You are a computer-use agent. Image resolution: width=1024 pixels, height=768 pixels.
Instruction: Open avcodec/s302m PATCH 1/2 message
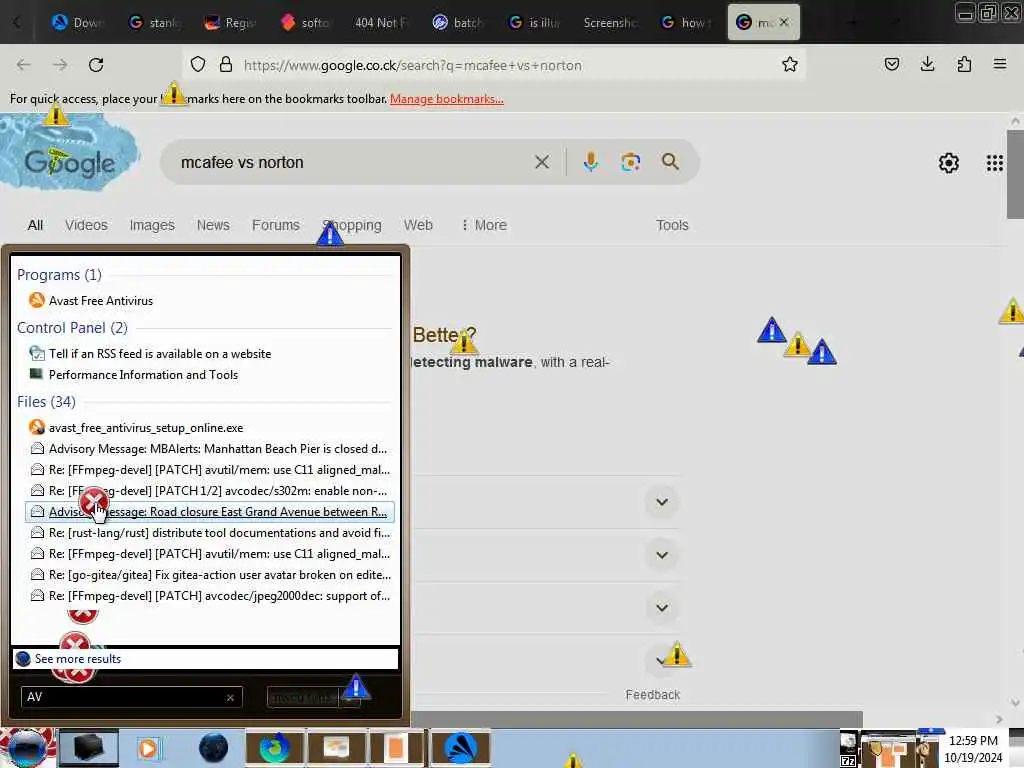209,490
